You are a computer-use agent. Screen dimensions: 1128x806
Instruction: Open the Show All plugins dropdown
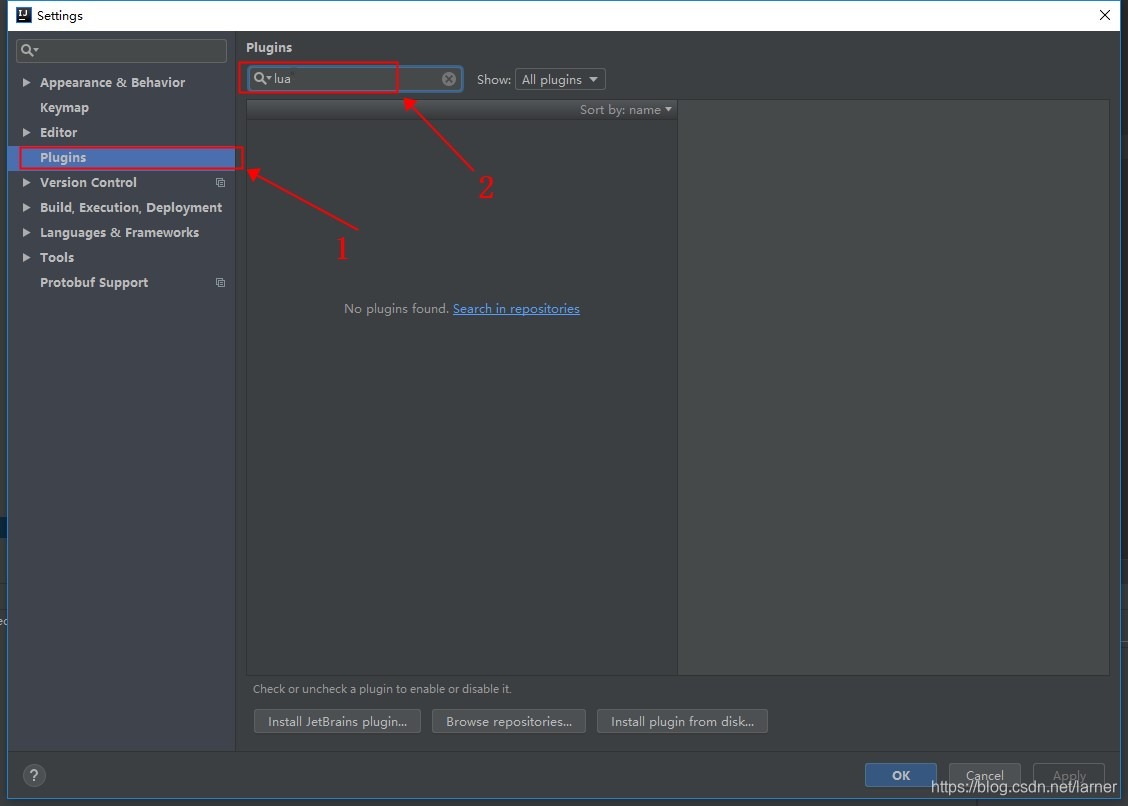(560, 79)
